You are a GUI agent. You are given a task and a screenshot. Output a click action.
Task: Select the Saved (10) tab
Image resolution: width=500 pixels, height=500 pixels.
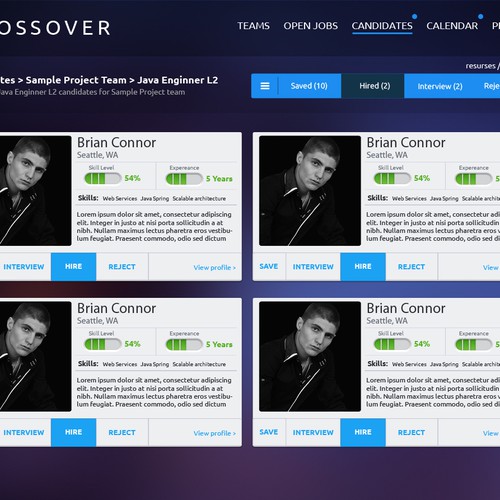tap(309, 86)
